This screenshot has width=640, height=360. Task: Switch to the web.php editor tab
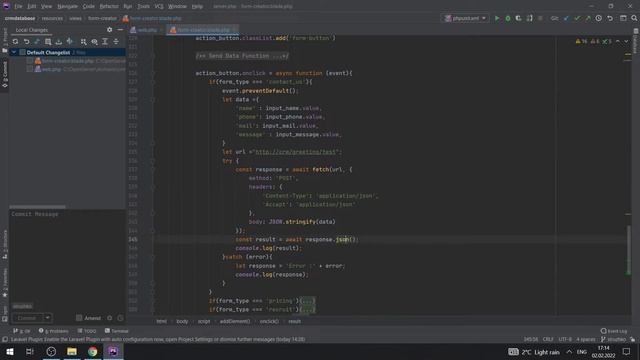(x=144, y=30)
